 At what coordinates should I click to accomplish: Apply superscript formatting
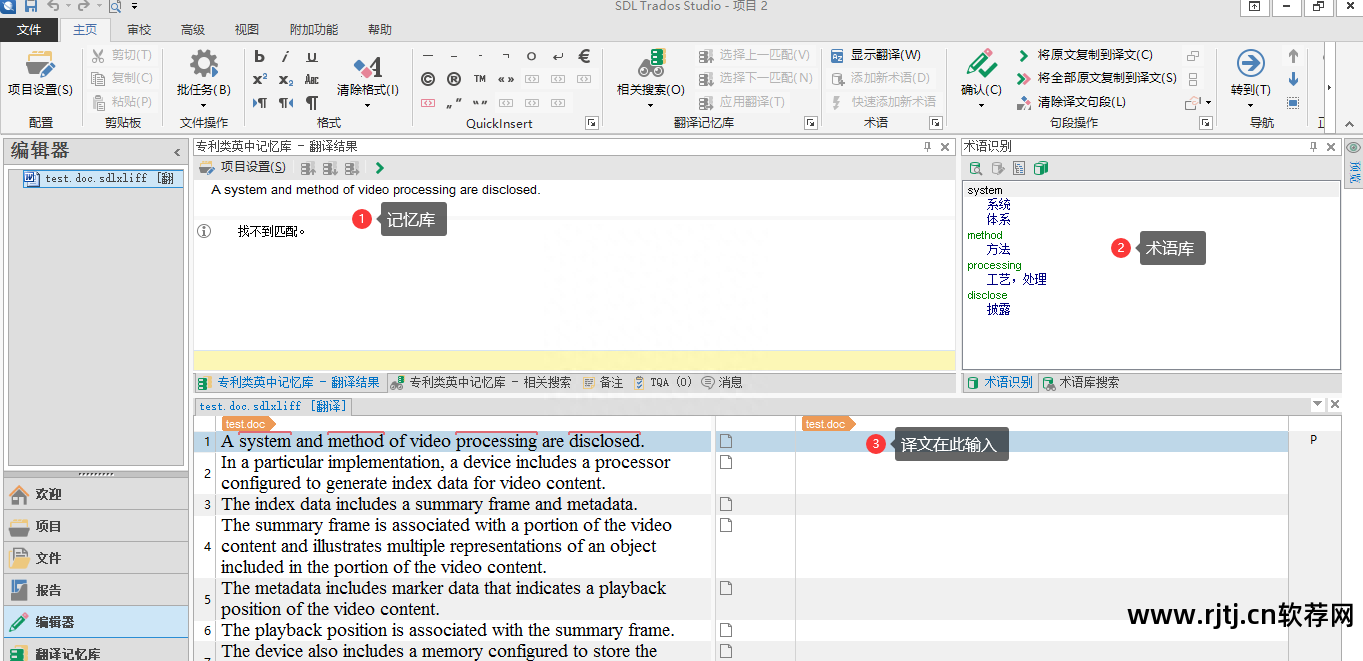coord(260,80)
